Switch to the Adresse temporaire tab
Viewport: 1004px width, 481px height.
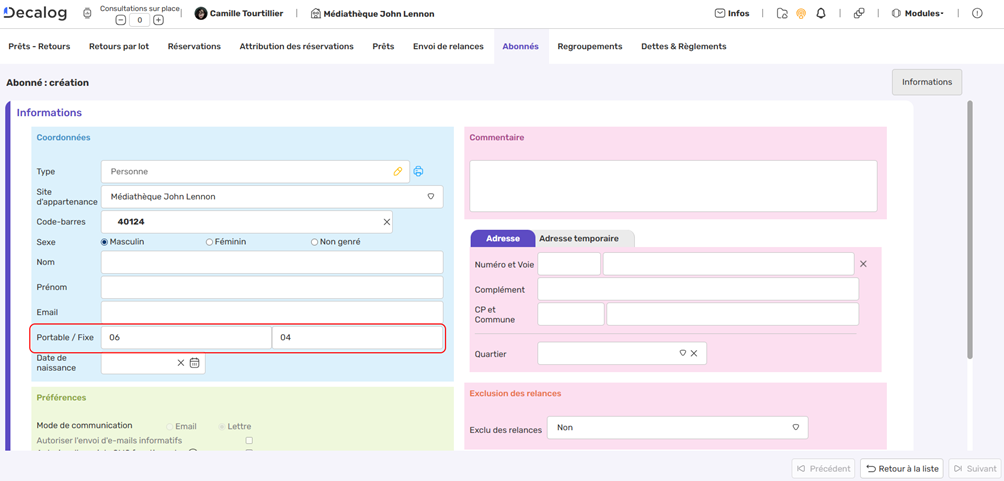pos(578,239)
